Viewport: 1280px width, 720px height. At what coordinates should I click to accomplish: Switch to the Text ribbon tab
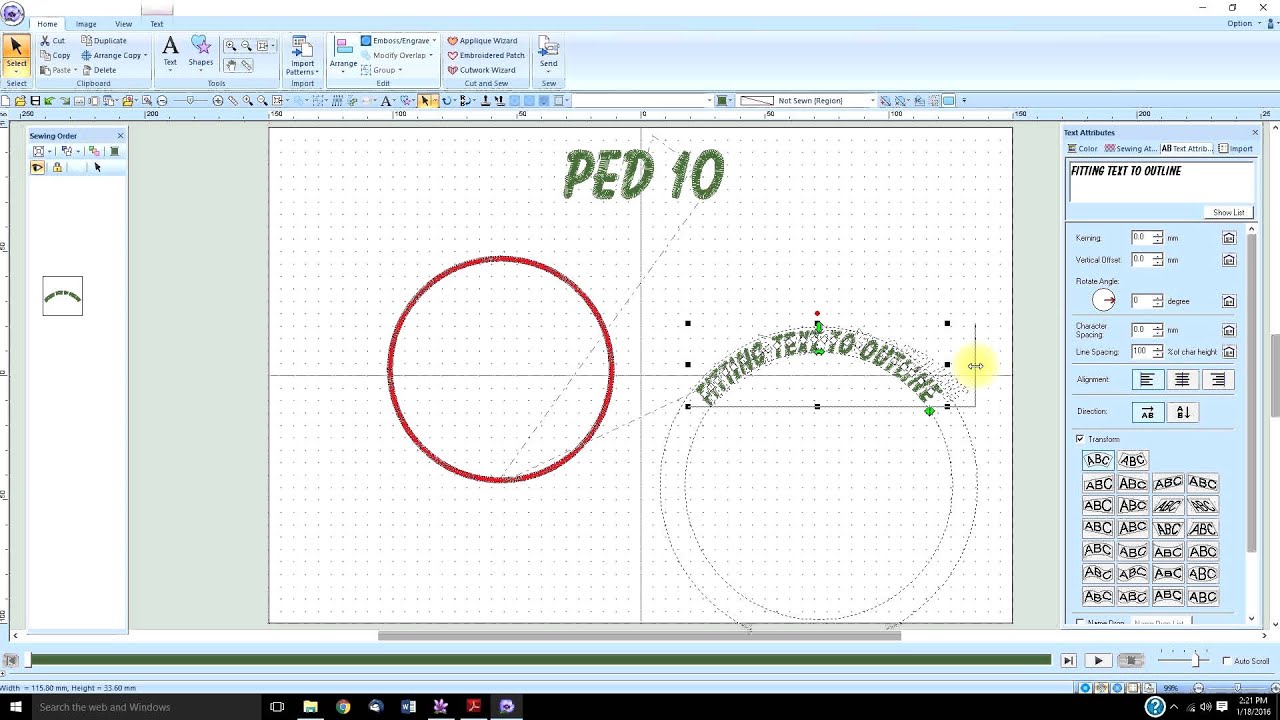coord(157,24)
